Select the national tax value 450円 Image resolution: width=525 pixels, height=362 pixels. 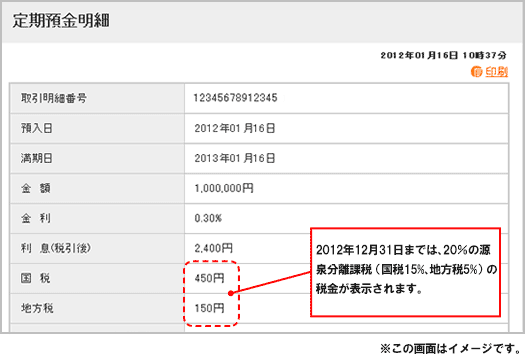209,278
